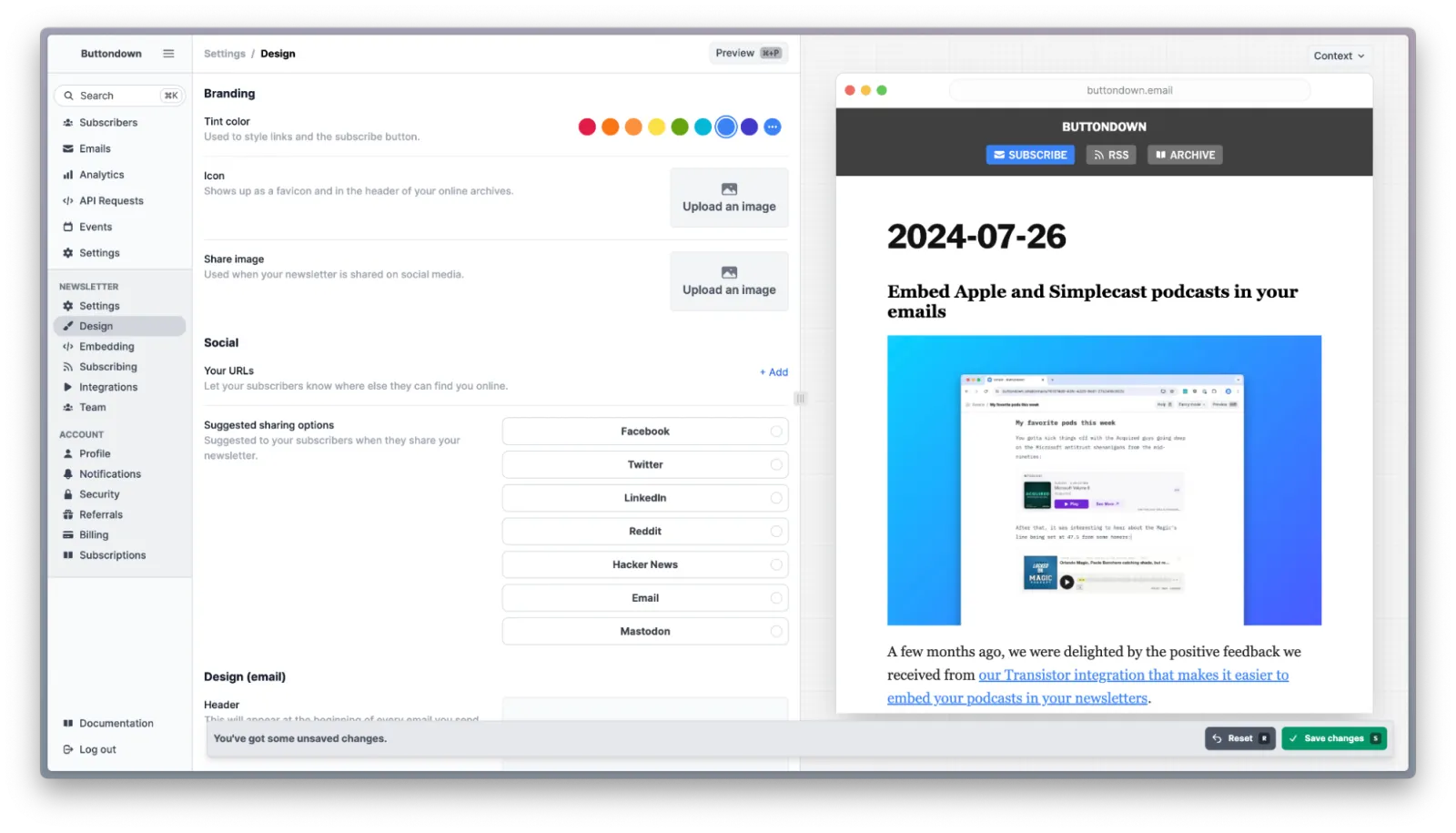
Task: Click the hamburger menu icon beside Buttondown
Action: (168, 54)
